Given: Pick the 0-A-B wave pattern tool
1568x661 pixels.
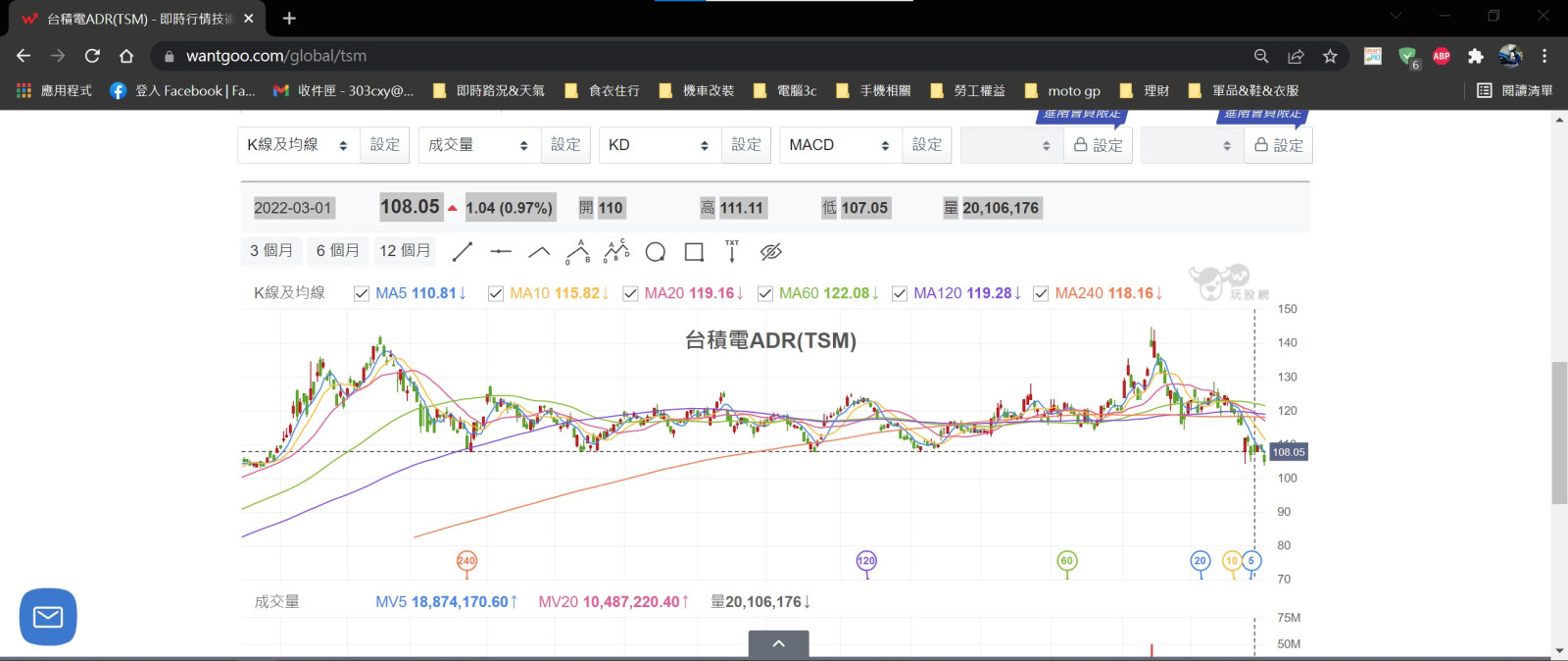Looking at the screenshot, I should [x=577, y=252].
